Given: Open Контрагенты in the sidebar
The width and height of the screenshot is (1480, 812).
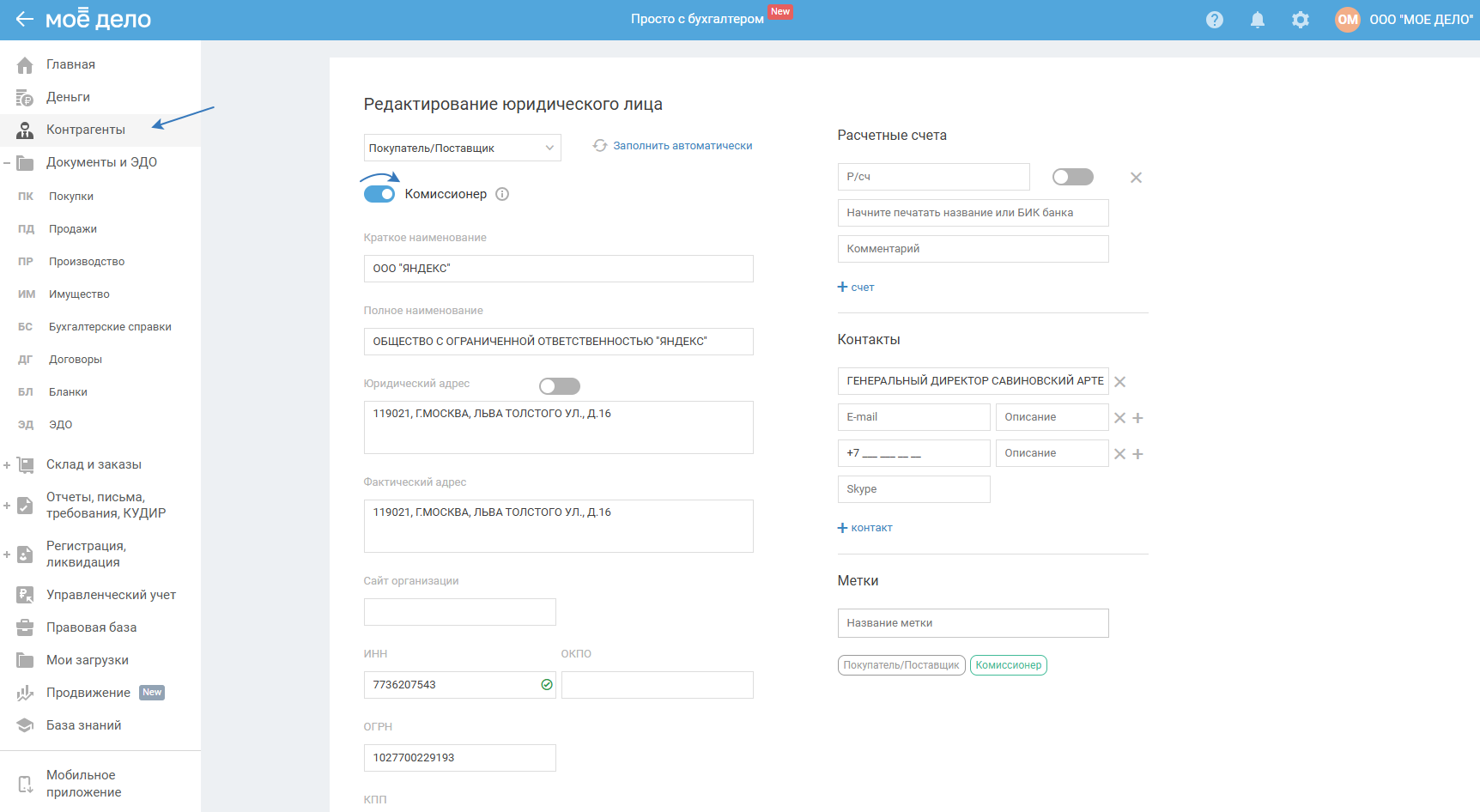Looking at the screenshot, I should click(x=85, y=130).
